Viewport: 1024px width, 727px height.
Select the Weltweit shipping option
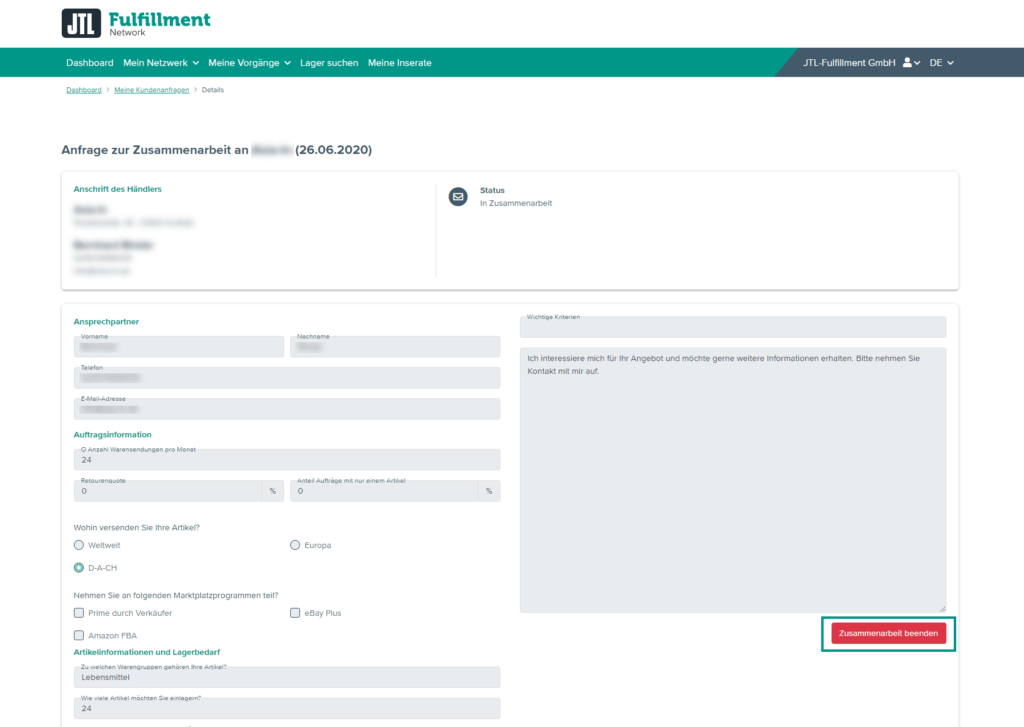point(79,545)
